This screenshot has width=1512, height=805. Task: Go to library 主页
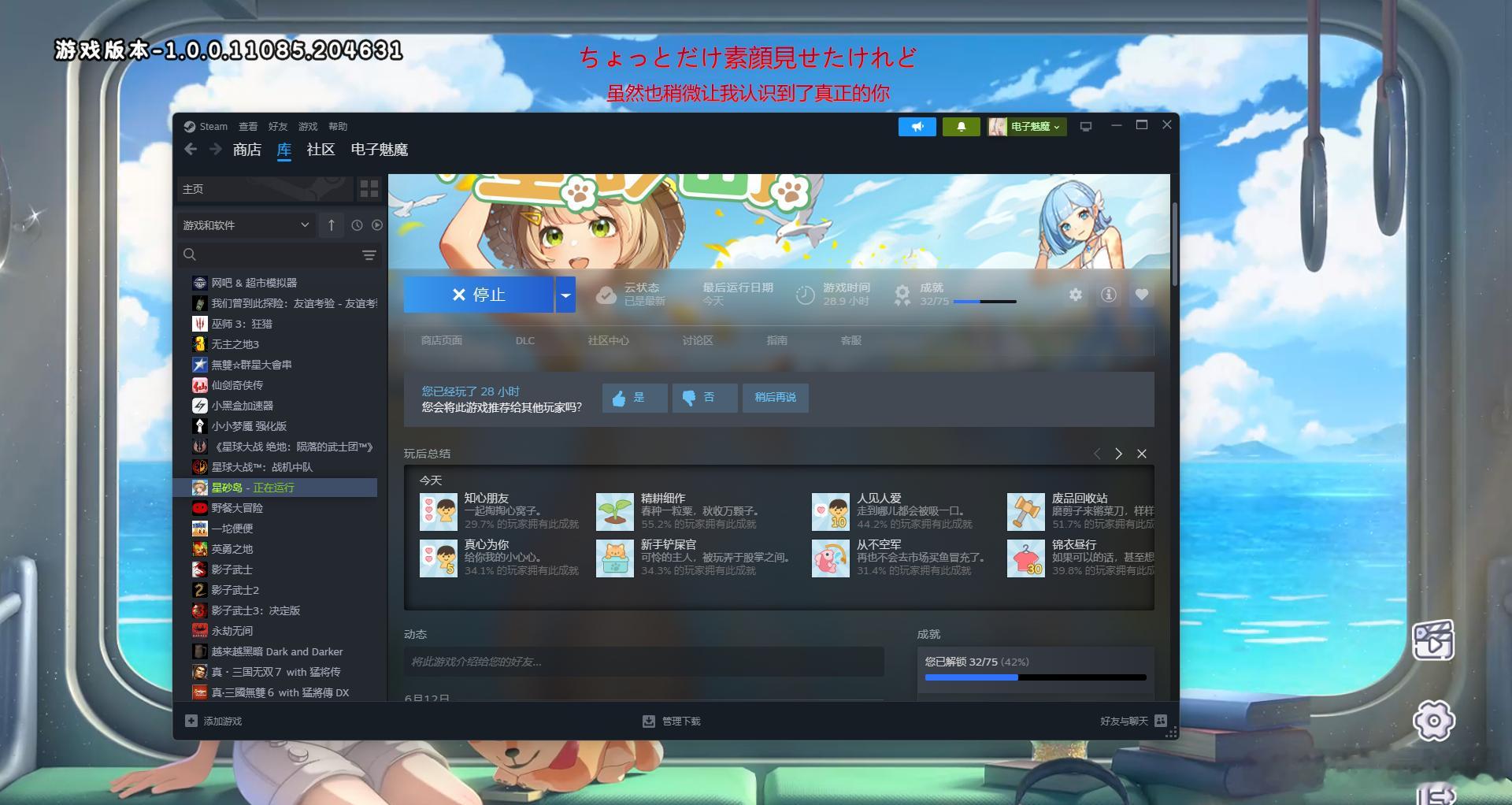265,189
